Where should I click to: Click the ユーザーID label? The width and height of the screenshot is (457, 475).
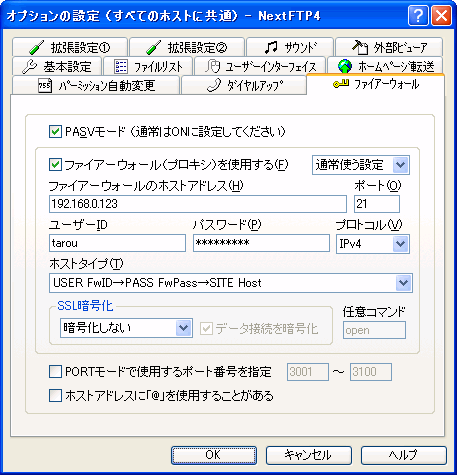[78, 225]
